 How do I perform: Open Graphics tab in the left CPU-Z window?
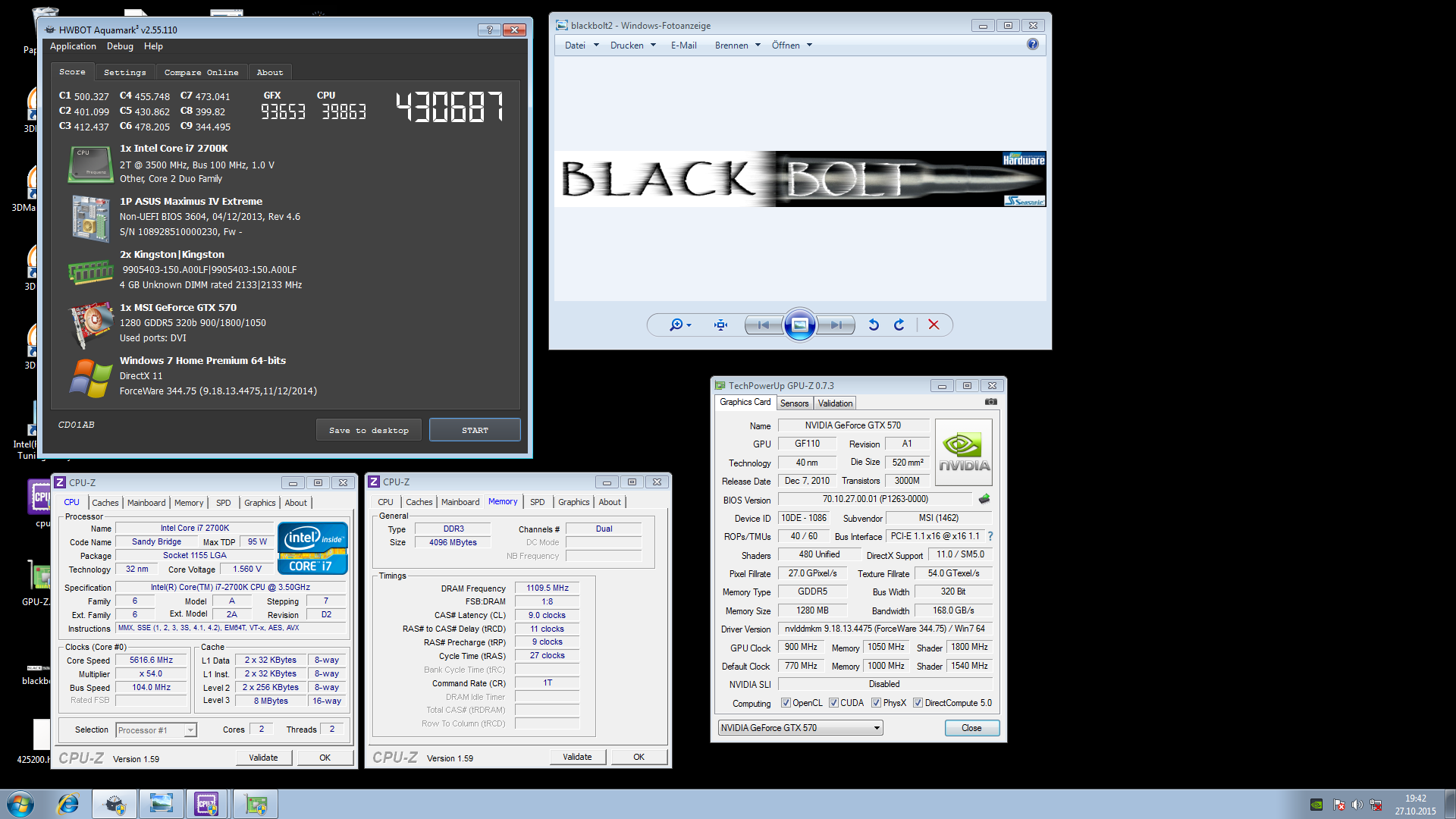[x=260, y=502]
